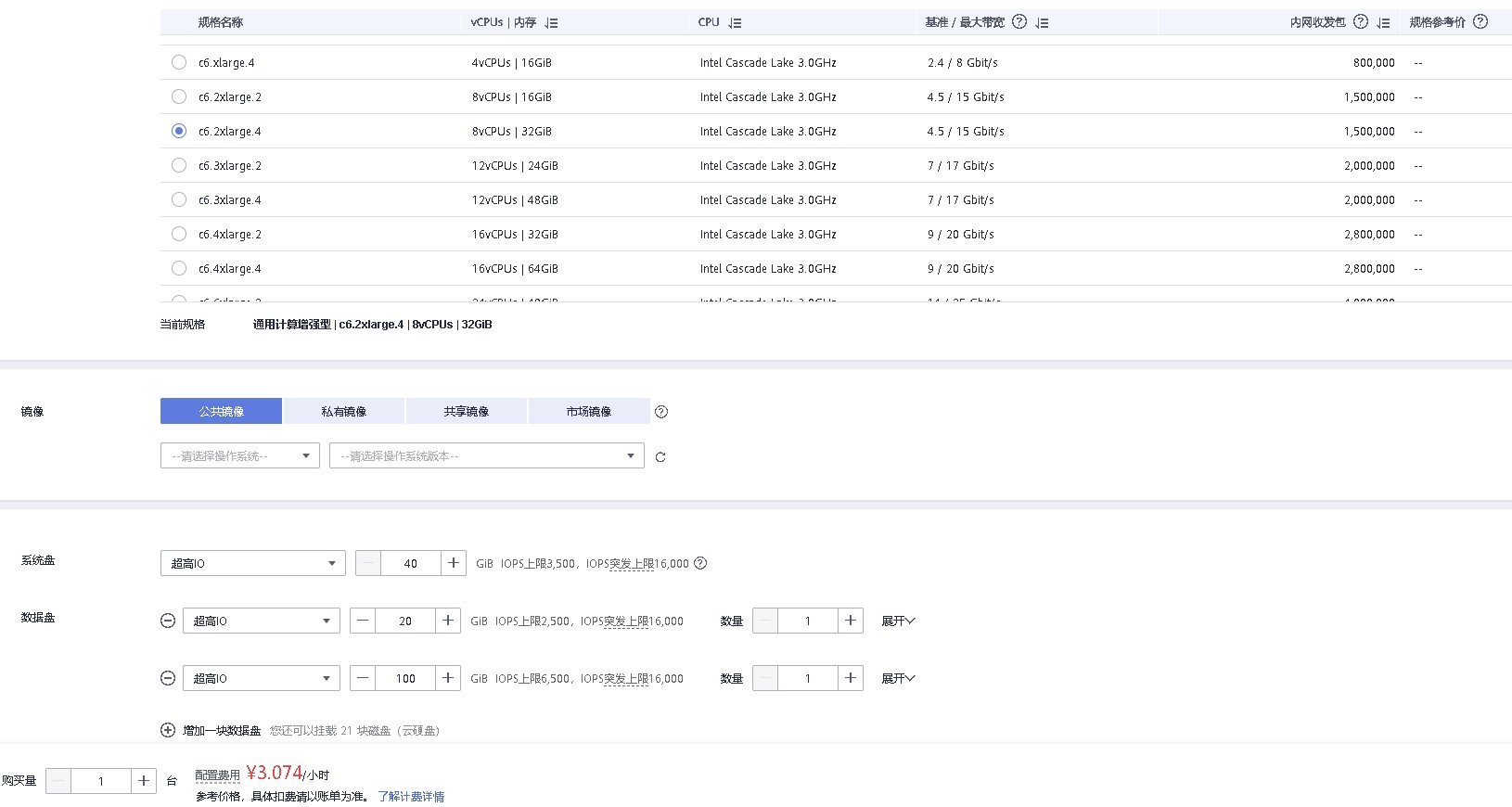
Task: Click 16vCPUs | 64GiB cell
Action: click(515, 269)
